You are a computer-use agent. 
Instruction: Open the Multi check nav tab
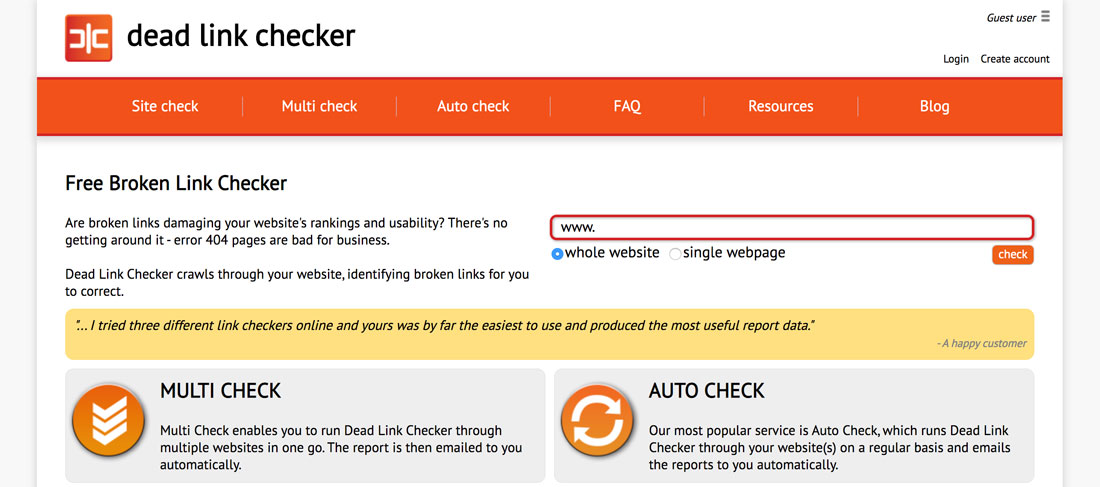[319, 106]
